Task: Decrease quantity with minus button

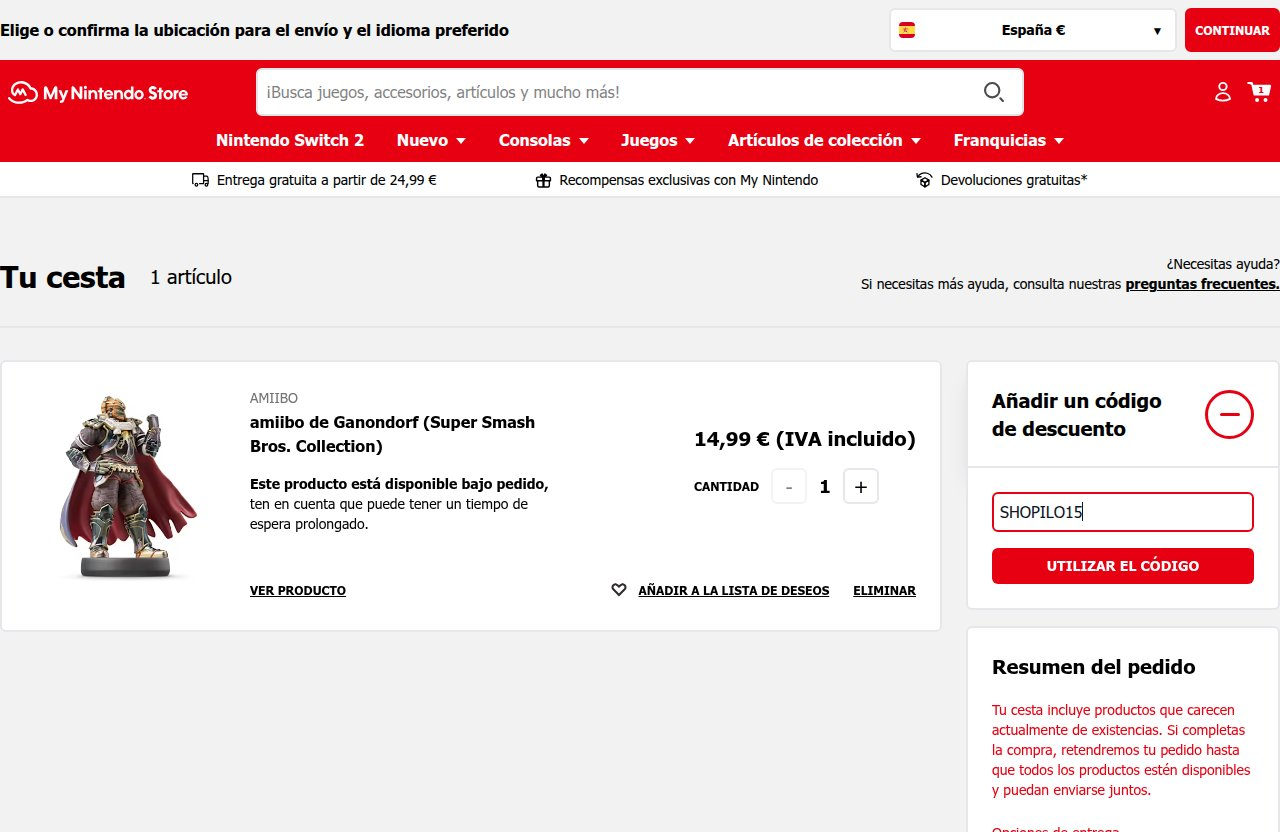Action: (x=789, y=487)
